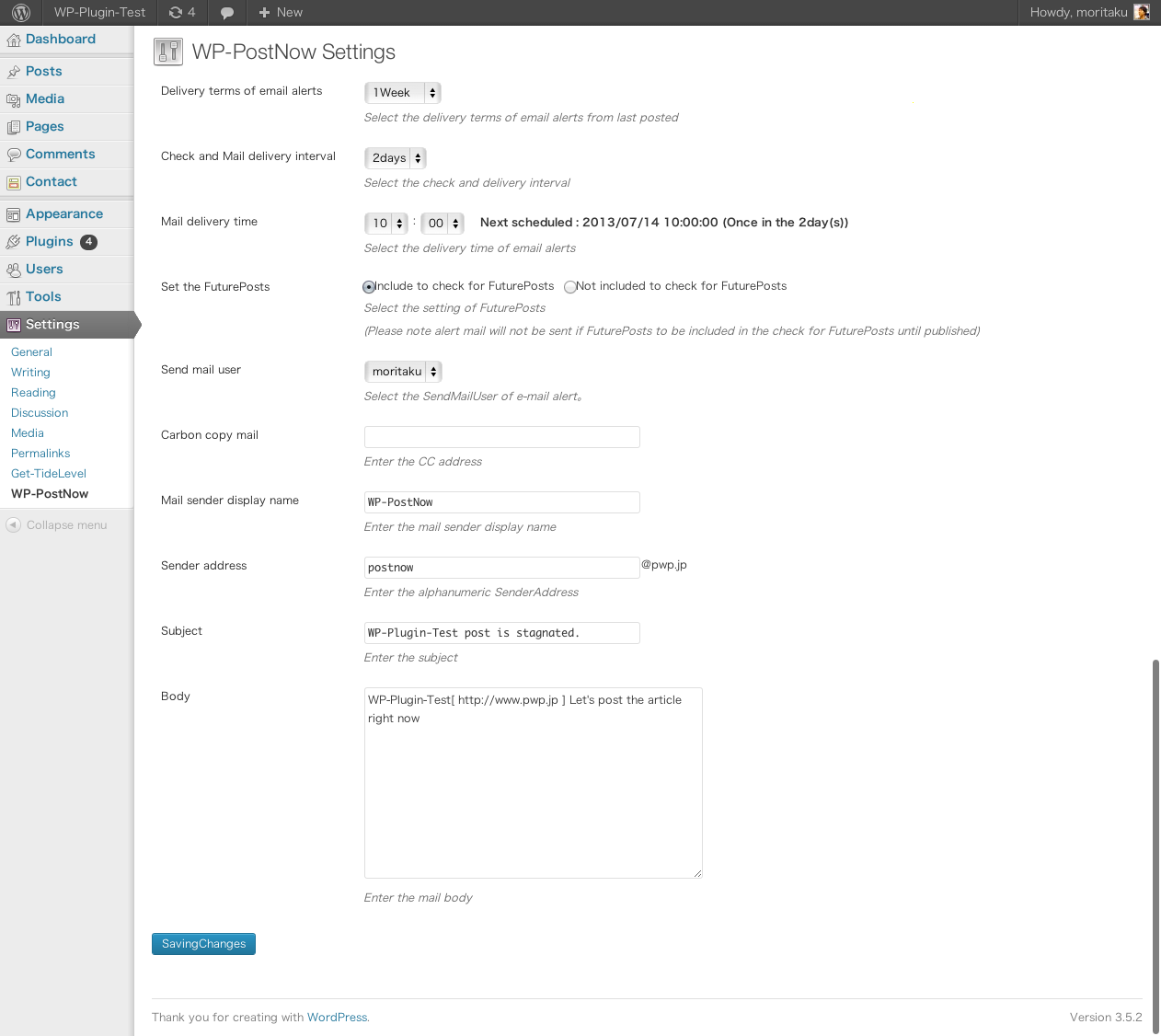Open the Send mail user moritaku dropdown
Image resolution: width=1161 pixels, height=1036 pixels.
coord(403,372)
